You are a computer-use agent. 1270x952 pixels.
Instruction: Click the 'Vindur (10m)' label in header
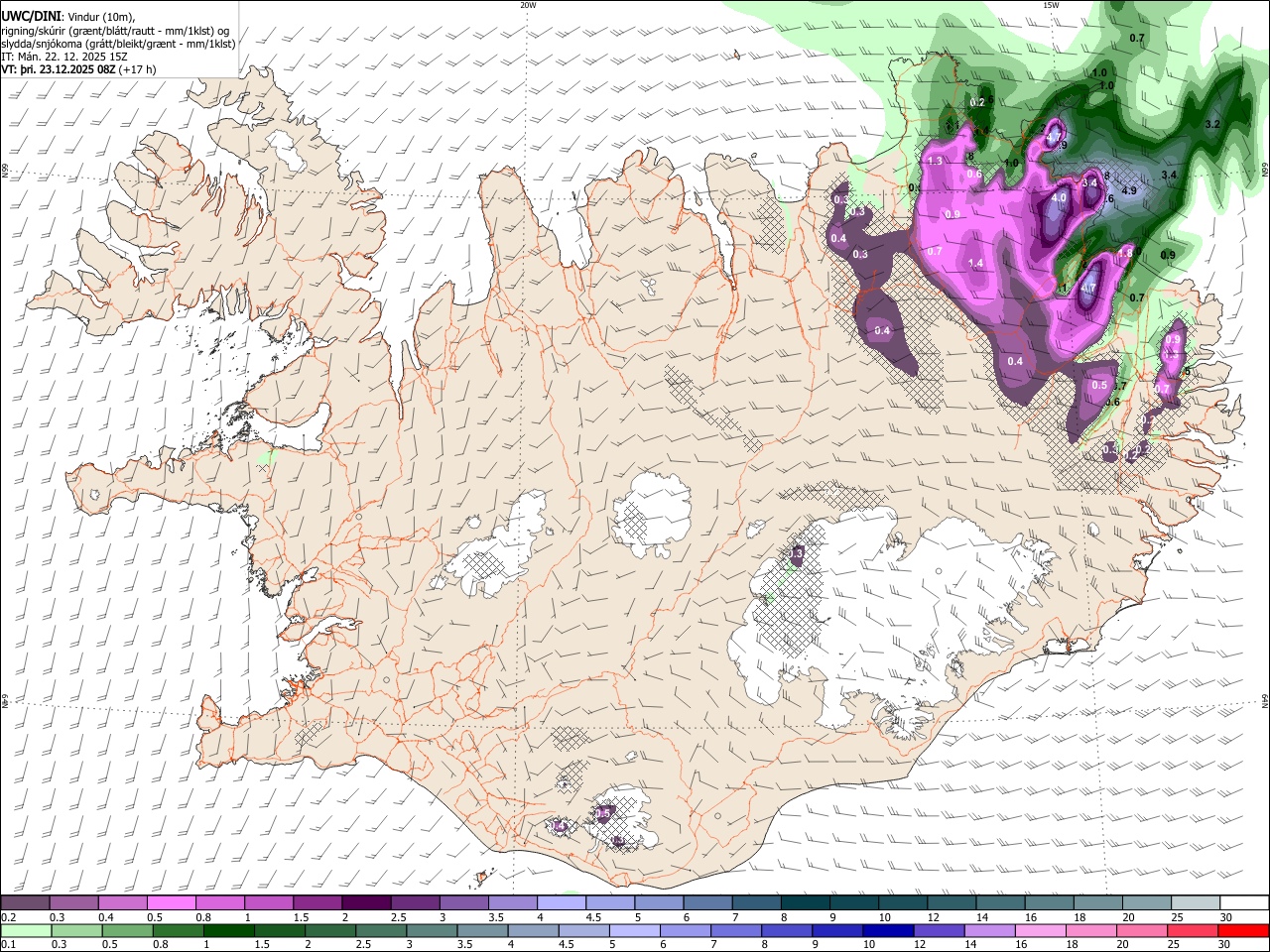pyautogui.click(x=100, y=18)
